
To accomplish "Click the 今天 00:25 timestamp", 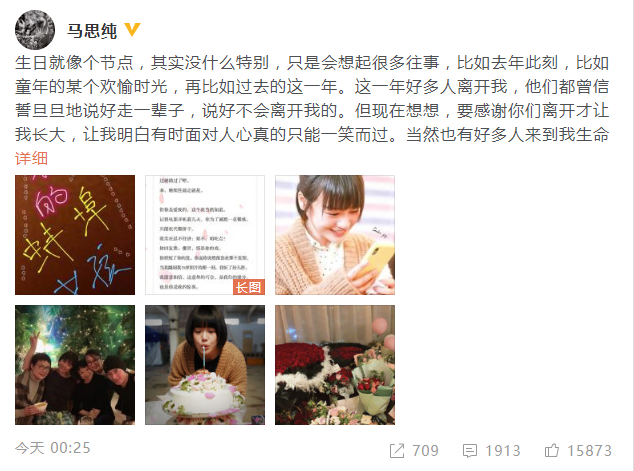I will coord(53,448).
